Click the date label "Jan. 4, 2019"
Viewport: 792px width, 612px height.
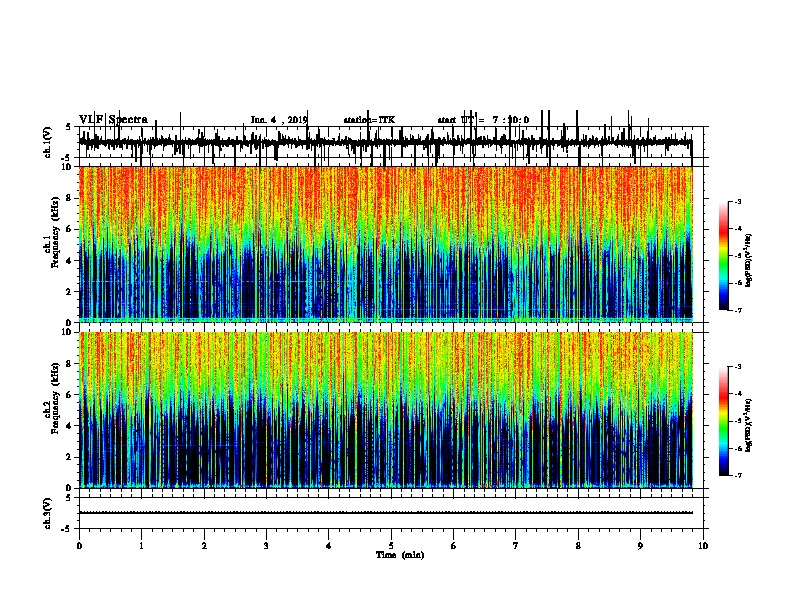pyautogui.click(x=279, y=120)
